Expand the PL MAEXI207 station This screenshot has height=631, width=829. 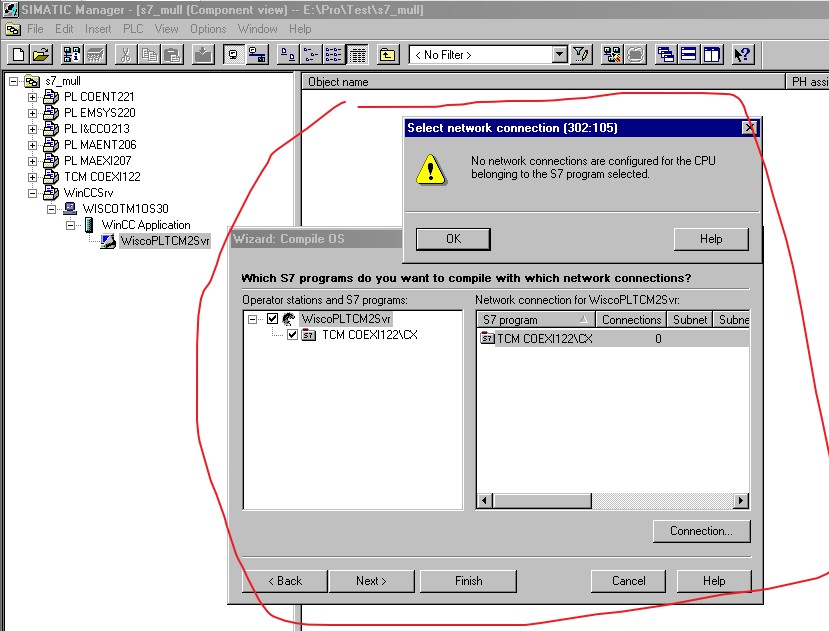33,161
